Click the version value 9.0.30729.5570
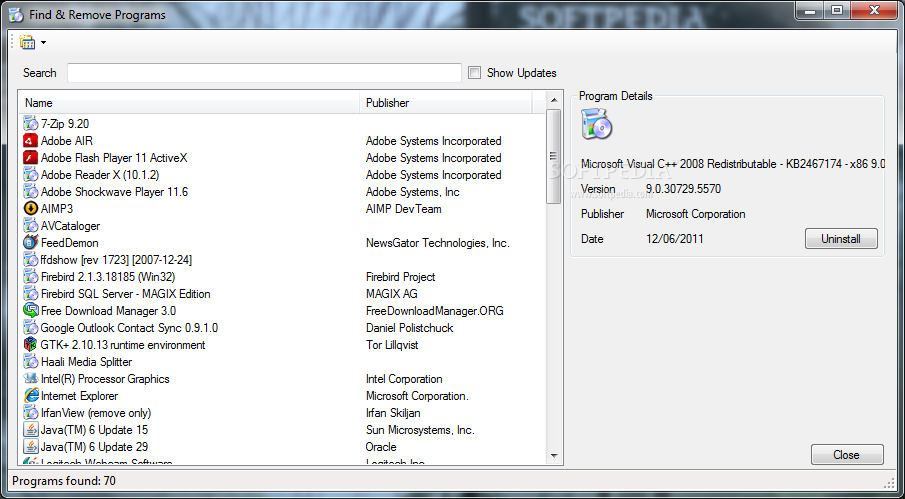Viewport: 905px width, 499px height. click(683, 189)
